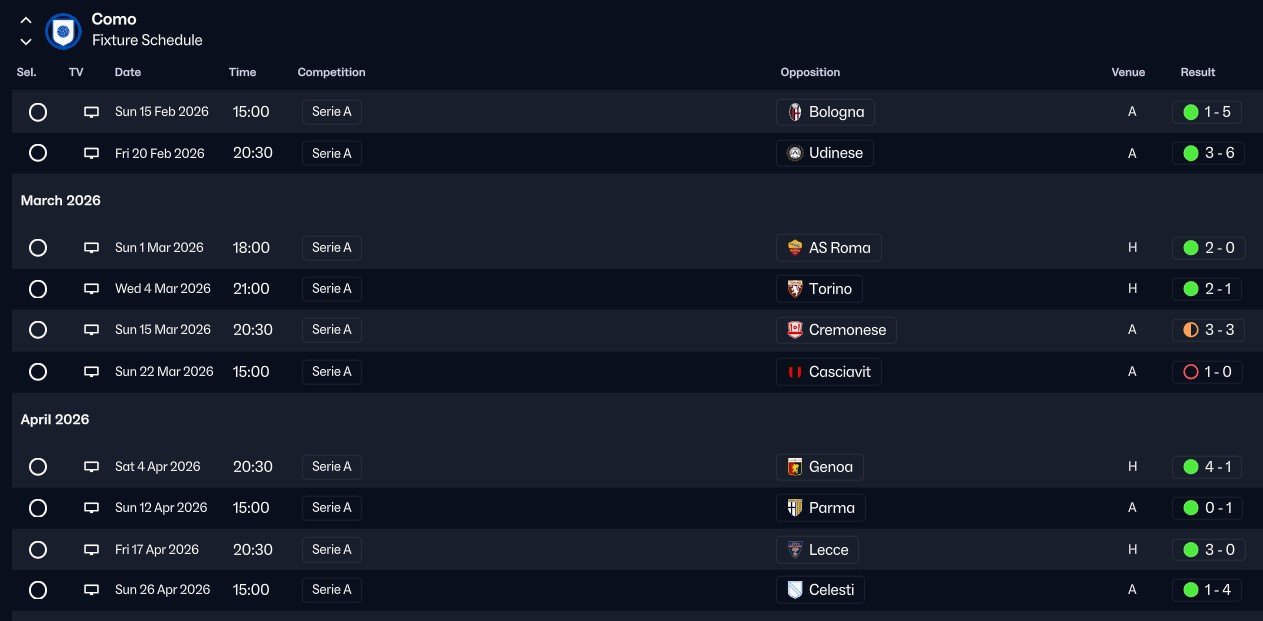Open the 3 - 6 Udinese result
Screen dimensions: 1263x621
pos(1208,154)
